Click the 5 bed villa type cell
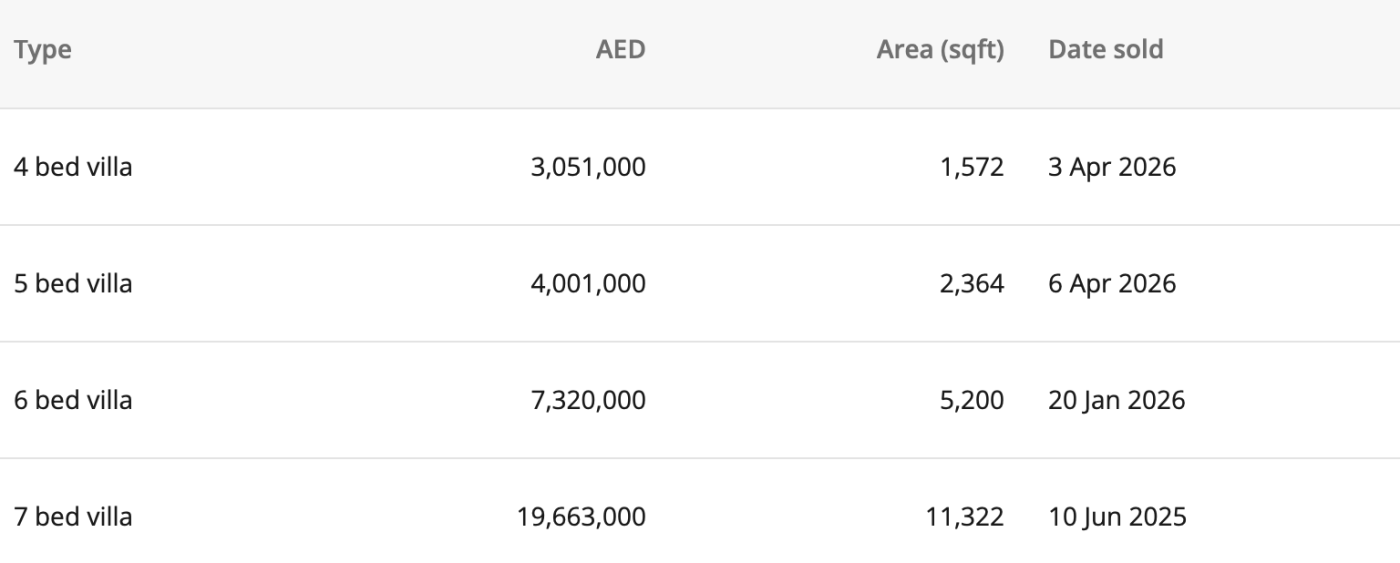Image resolution: width=1400 pixels, height=563 pixels. tap(73, 284)
